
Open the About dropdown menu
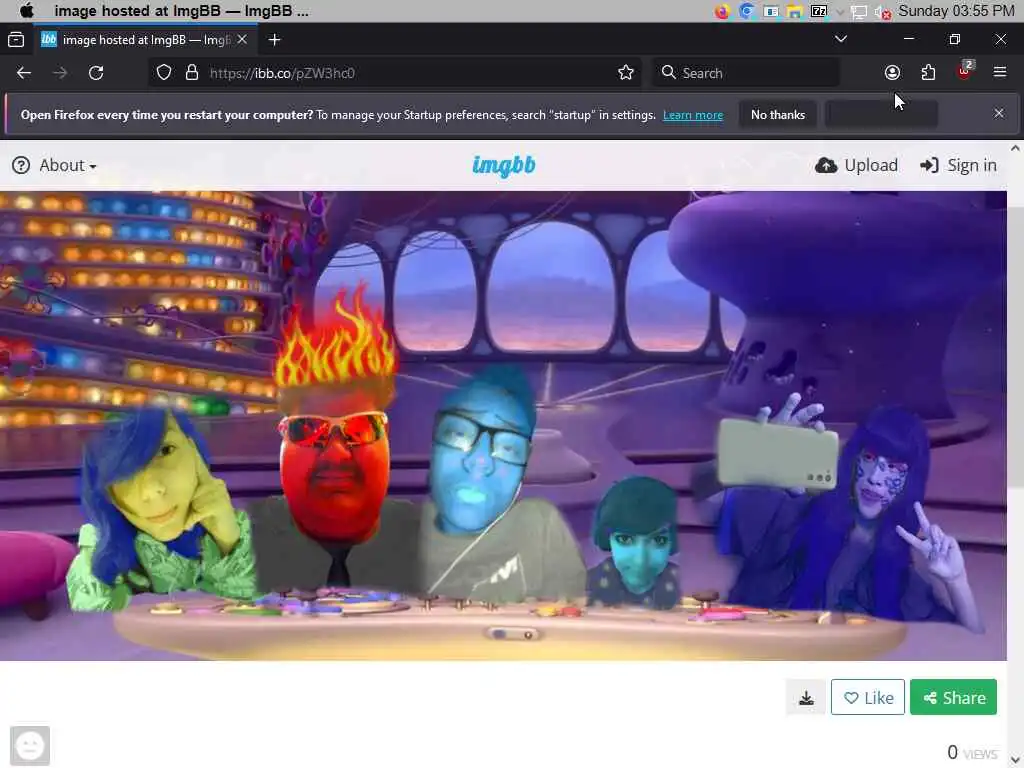[55, 165]
